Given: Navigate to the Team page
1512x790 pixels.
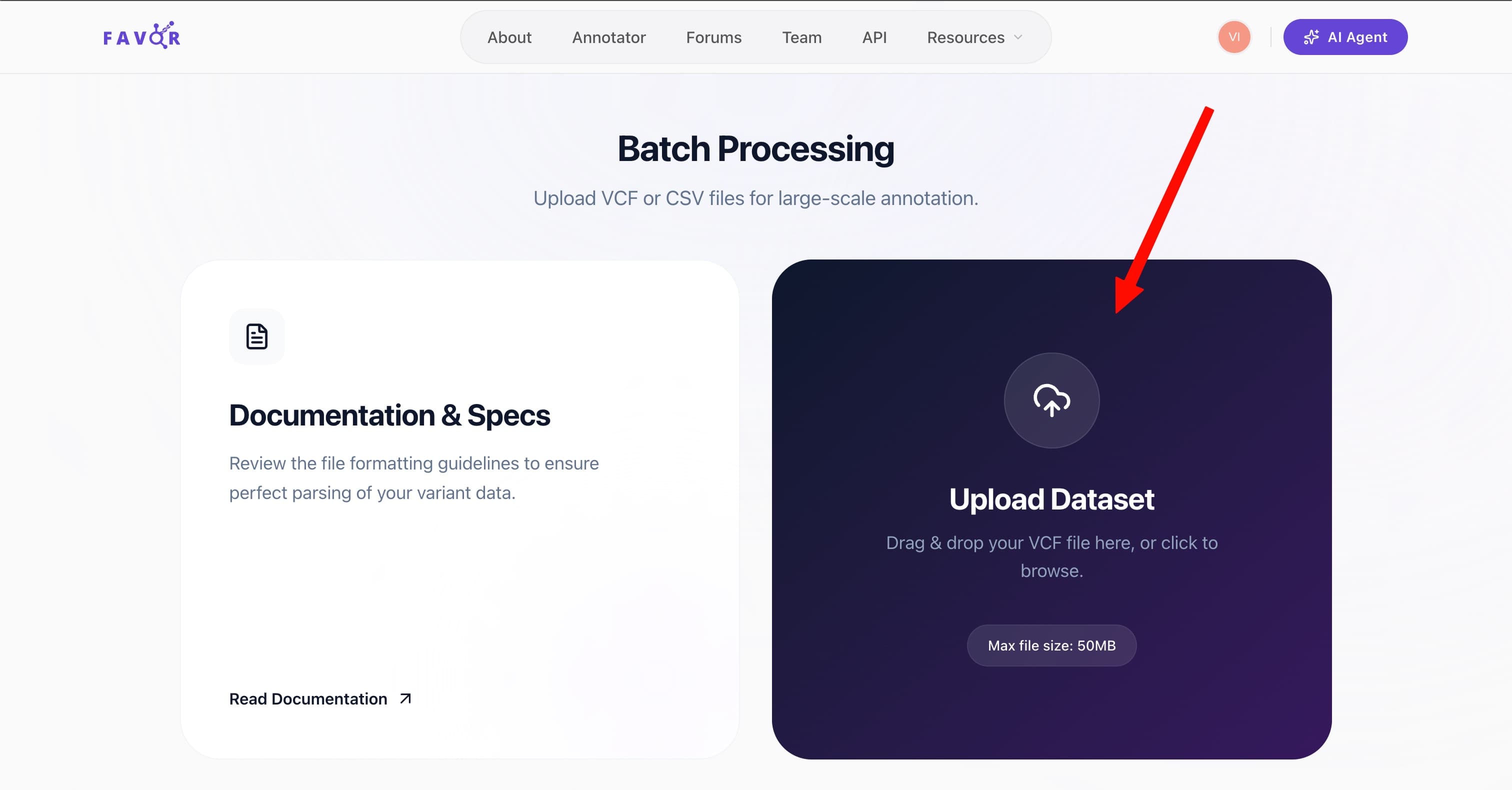Looking at the screenshot, I should (x=801, y=37).
